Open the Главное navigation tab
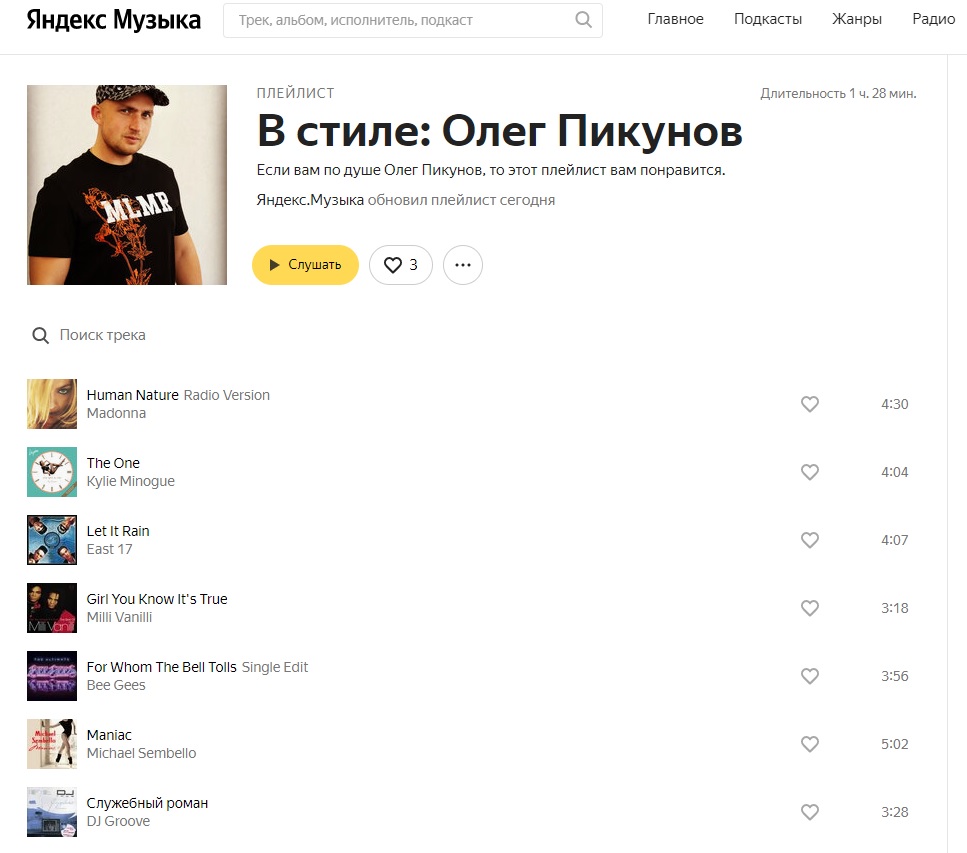Screen dimensions: 967x853 (675, 19)
